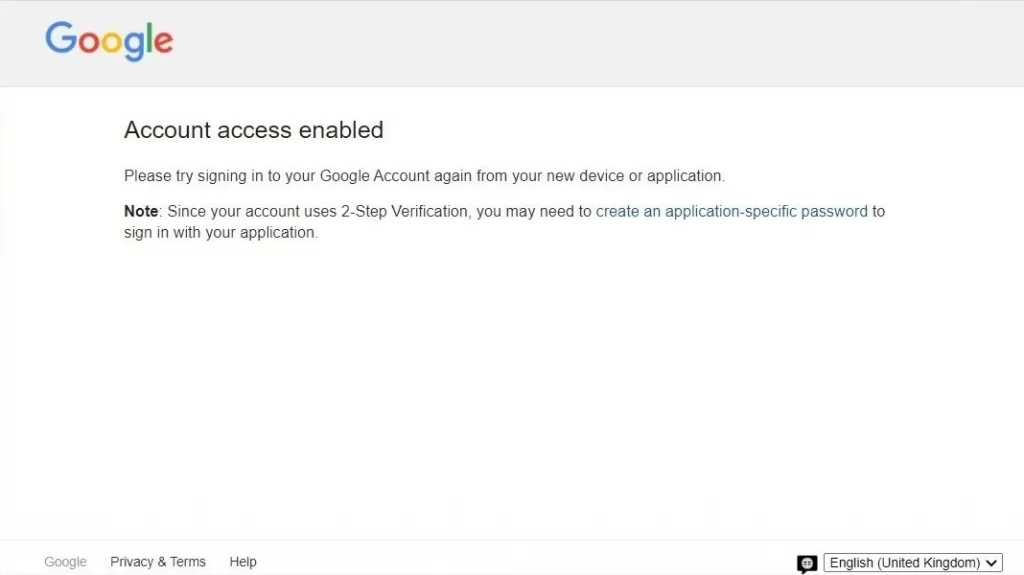Viewport: 1024px width, 575px height.
Task: Click the yellow letter o in the logo
Action: (112, 42)
